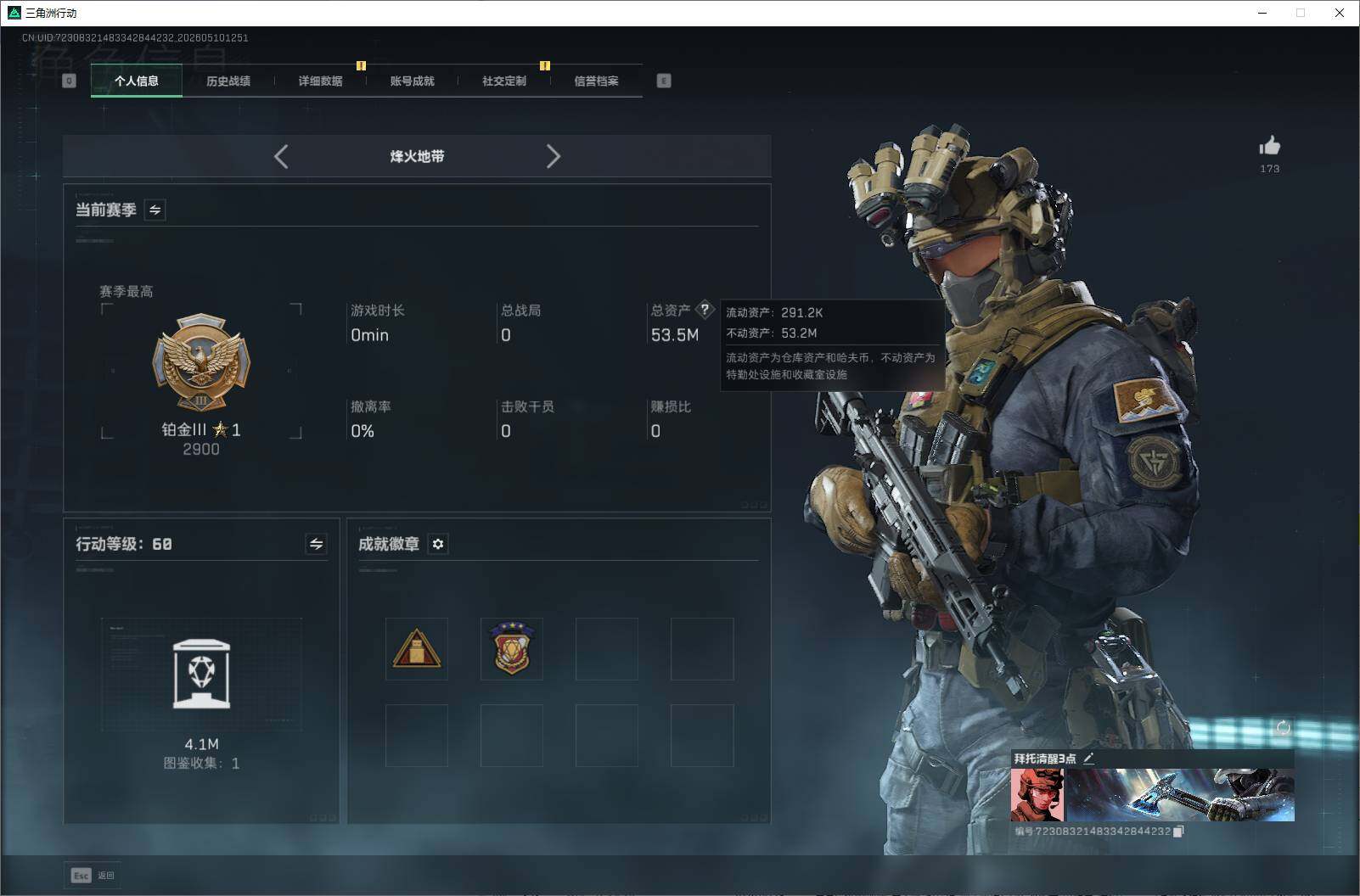This screenshot has height=896, width=1360.
Task: Click the 铂金III rank badge emblem
Action: tap(201, 364)
